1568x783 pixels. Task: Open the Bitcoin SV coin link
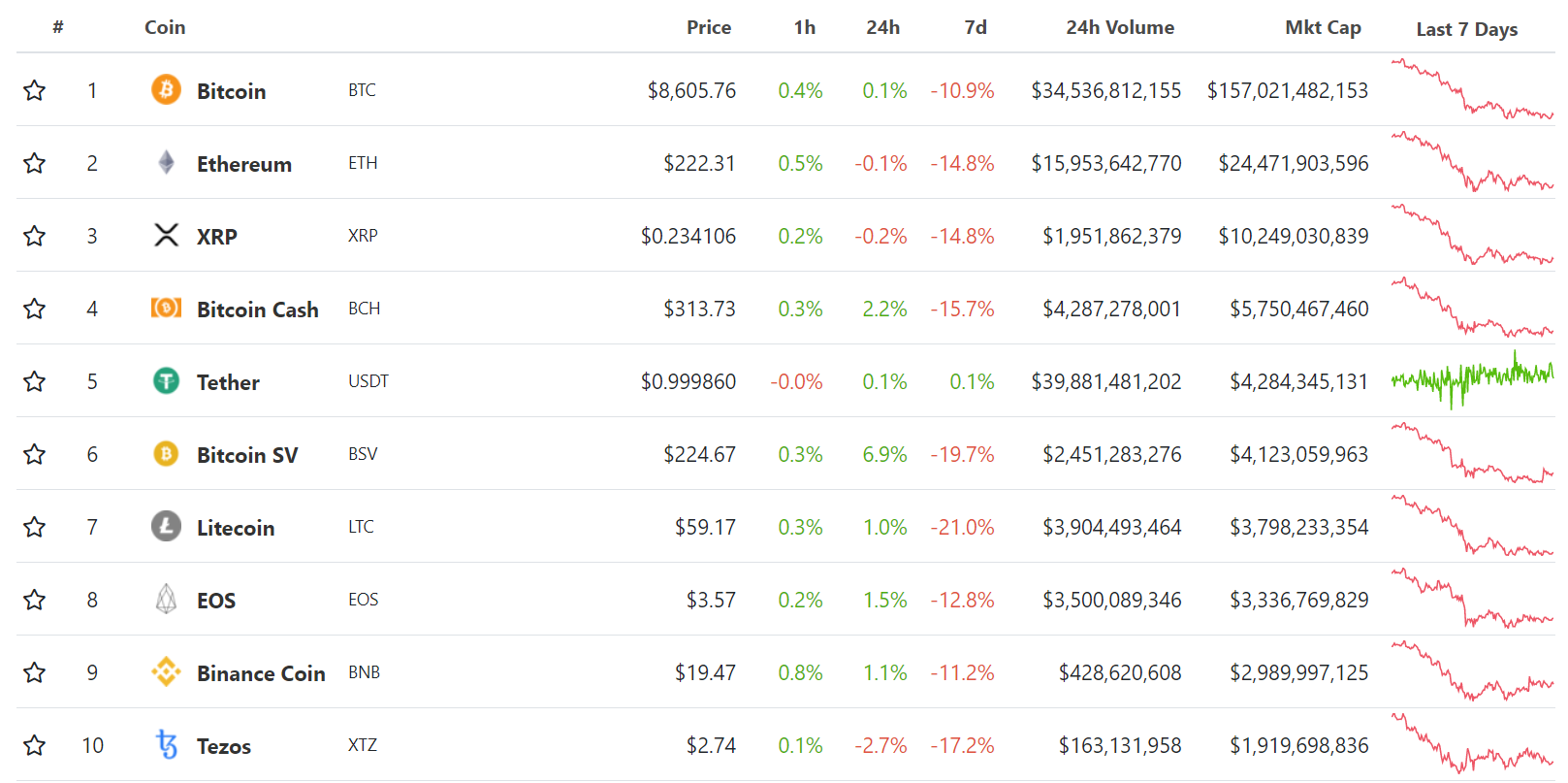point(246,455)
